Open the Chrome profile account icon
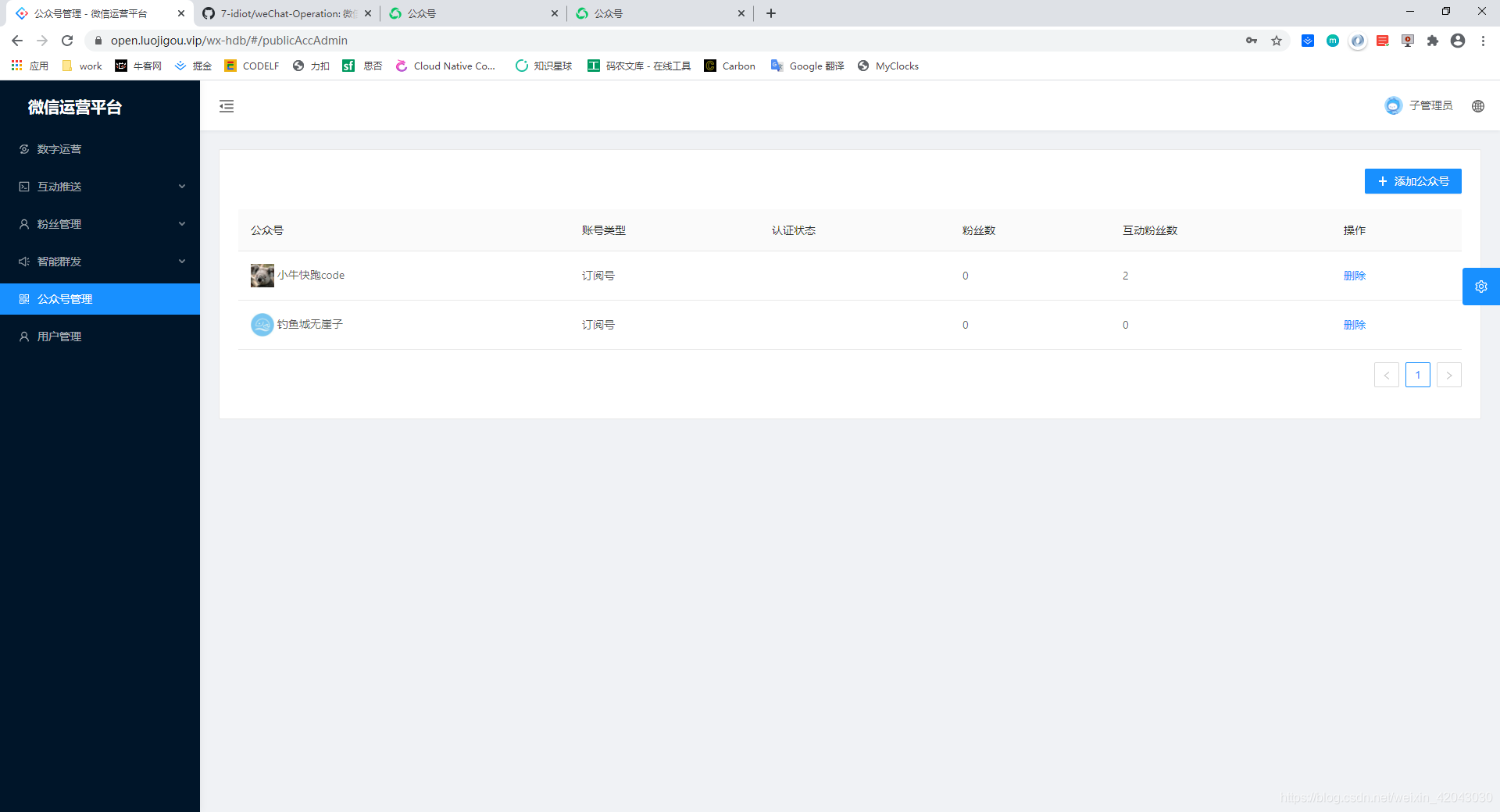 1458,41
